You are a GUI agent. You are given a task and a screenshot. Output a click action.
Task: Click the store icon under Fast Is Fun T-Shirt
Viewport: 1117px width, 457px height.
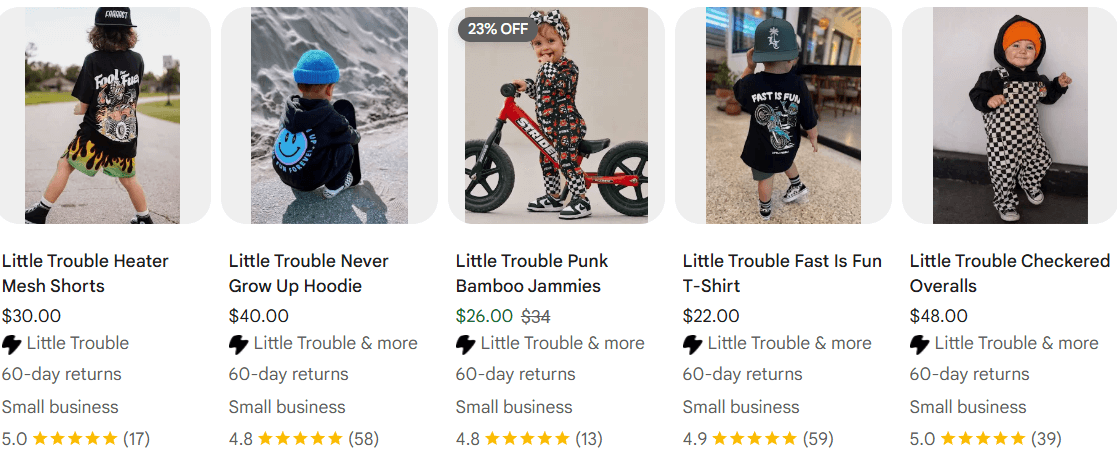click(x=692, y=345)
